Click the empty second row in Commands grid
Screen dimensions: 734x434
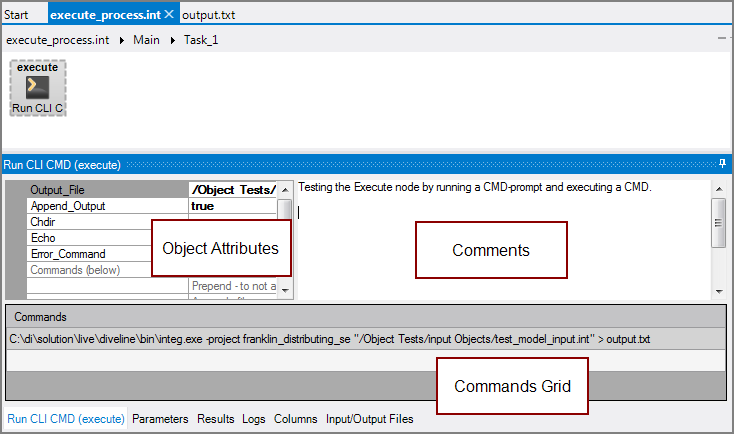click(x=366, y=360)
